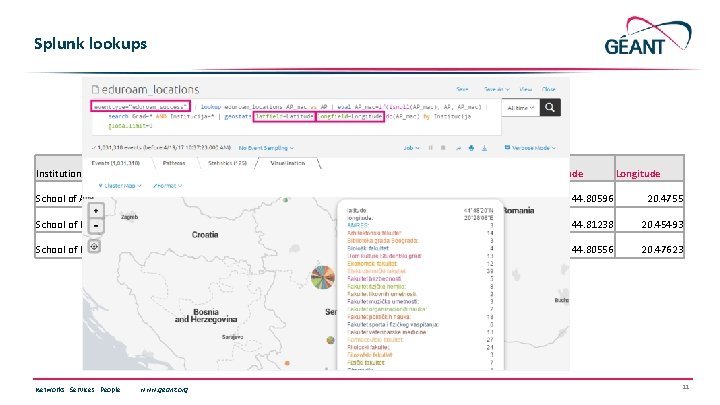Click the Bosnia and Herzegovina map label

point(206,315)
